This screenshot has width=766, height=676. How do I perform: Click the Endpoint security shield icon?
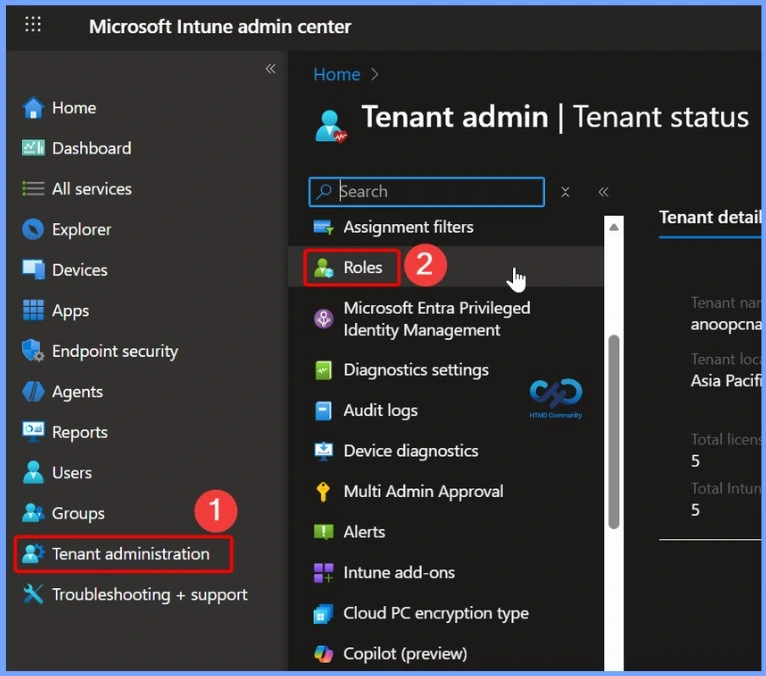[33, 351]
